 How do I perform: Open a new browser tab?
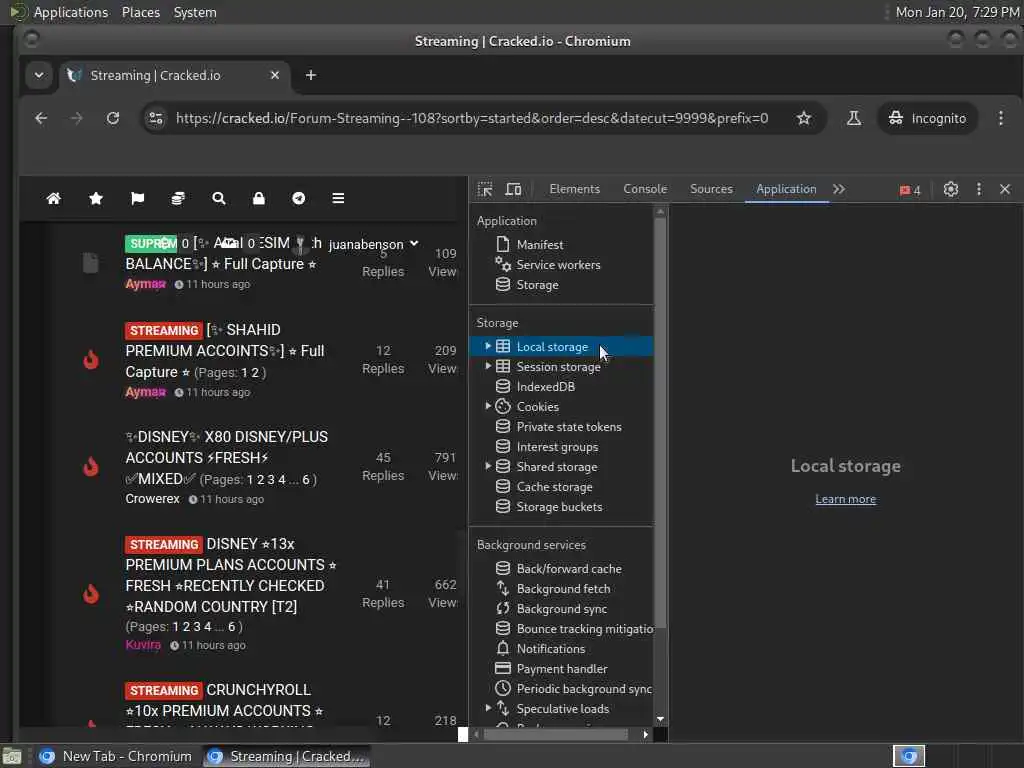click(x=311, y=75)
